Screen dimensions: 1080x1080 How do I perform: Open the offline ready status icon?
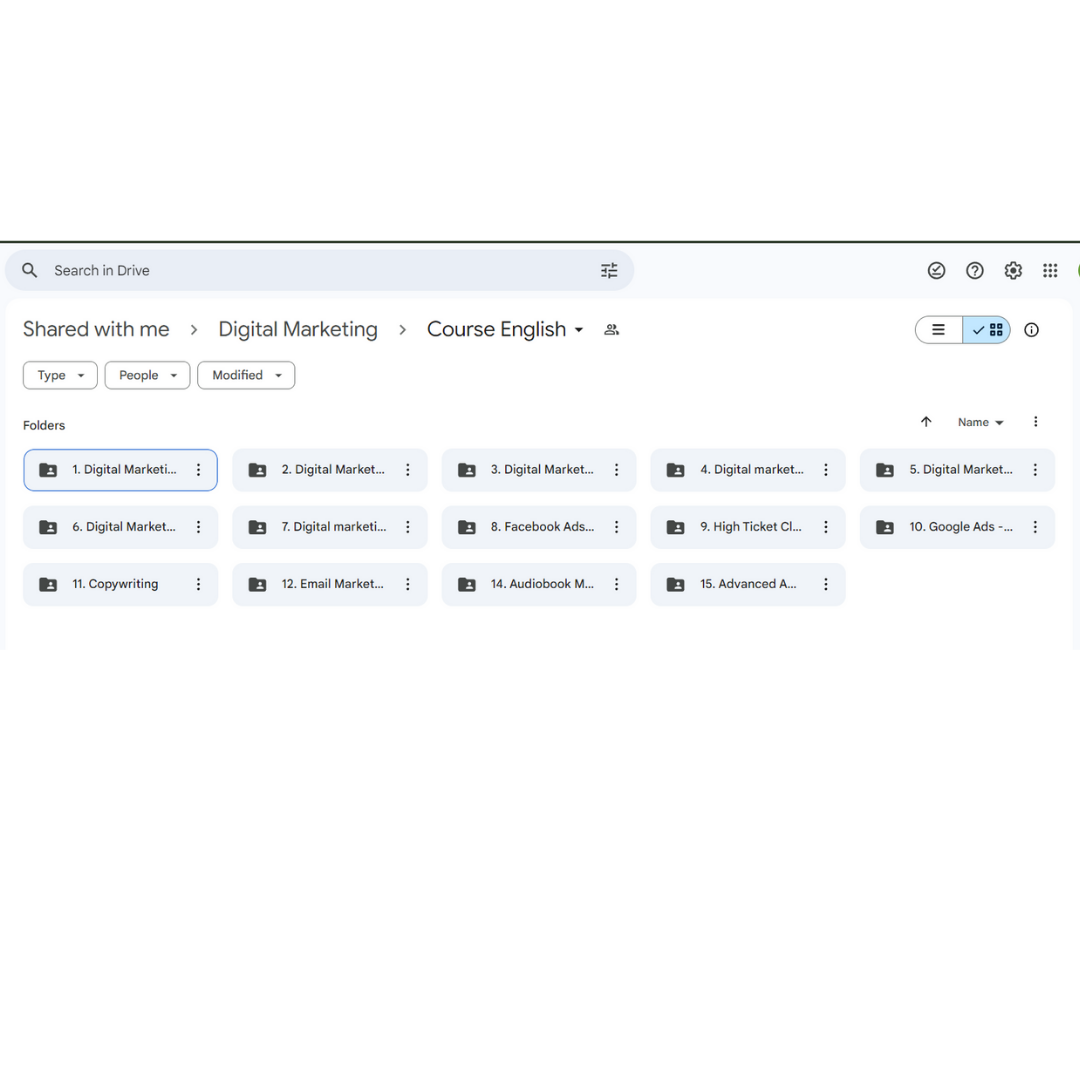coord(936,271)
